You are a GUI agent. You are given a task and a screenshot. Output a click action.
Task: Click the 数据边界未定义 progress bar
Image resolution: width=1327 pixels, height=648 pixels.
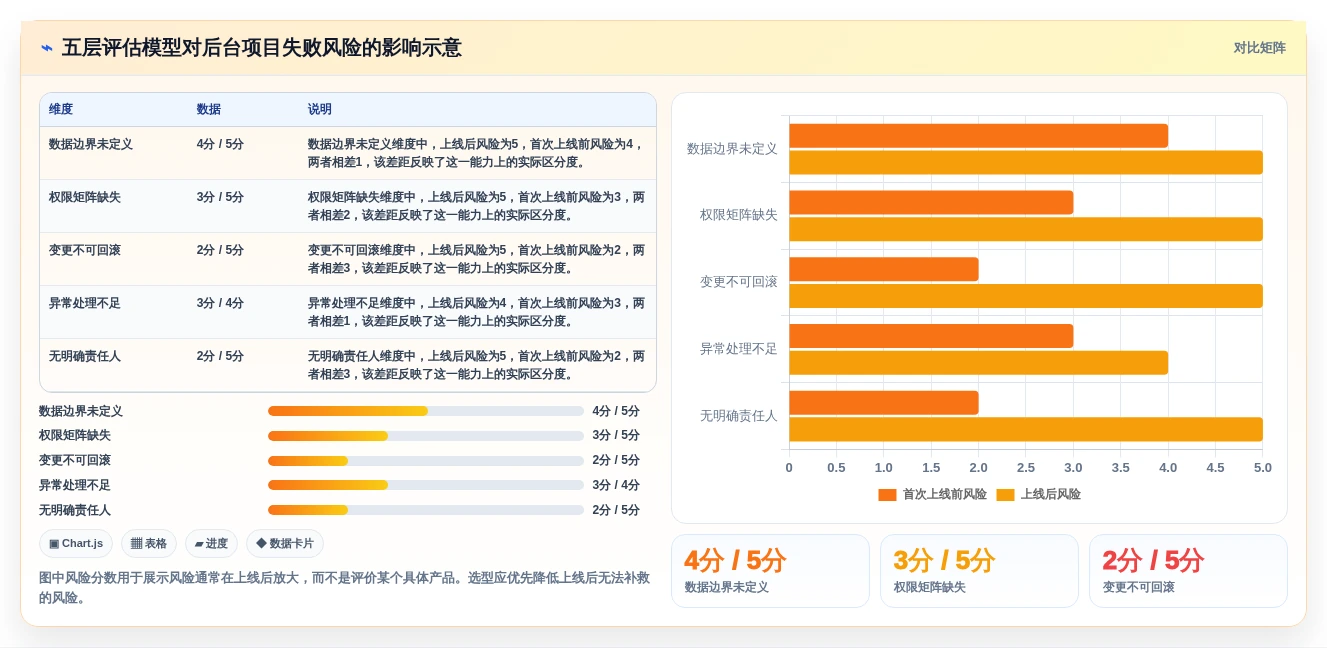tap(426, 411)
